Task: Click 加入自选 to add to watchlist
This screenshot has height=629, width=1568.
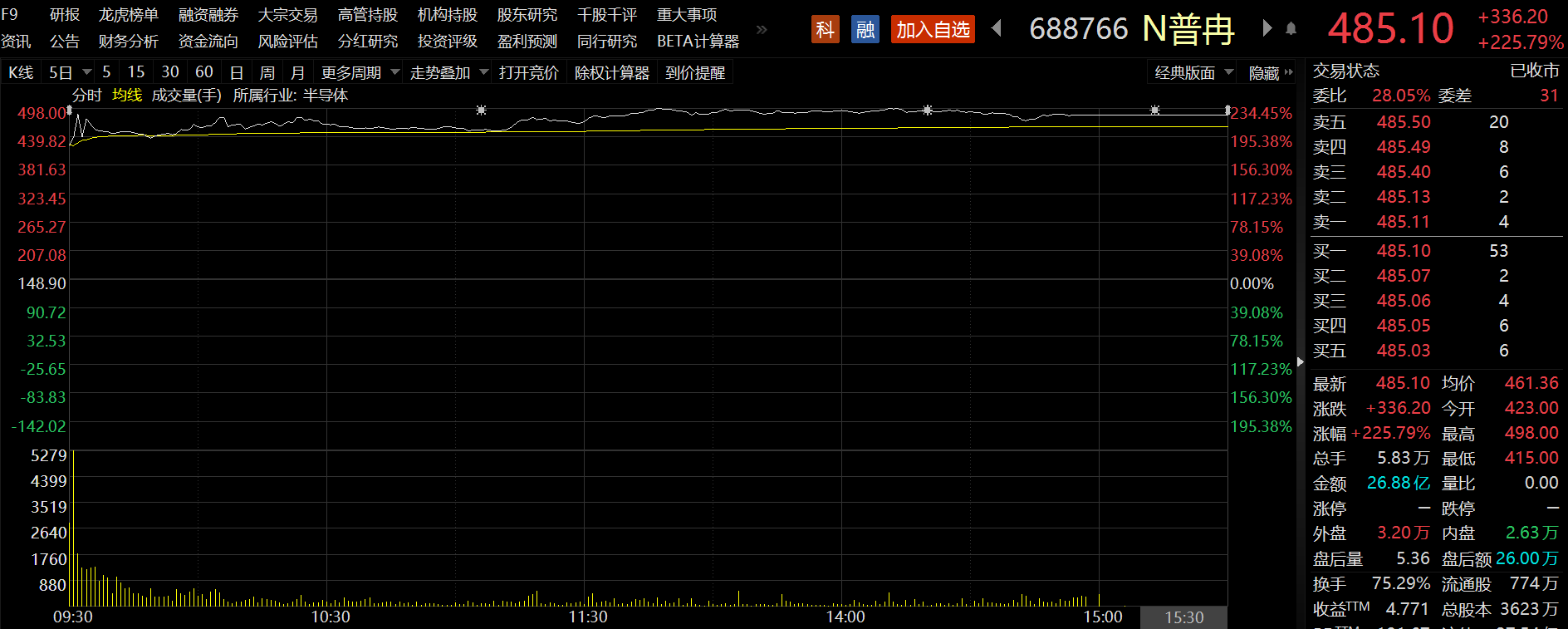Action: coord(933,30)
